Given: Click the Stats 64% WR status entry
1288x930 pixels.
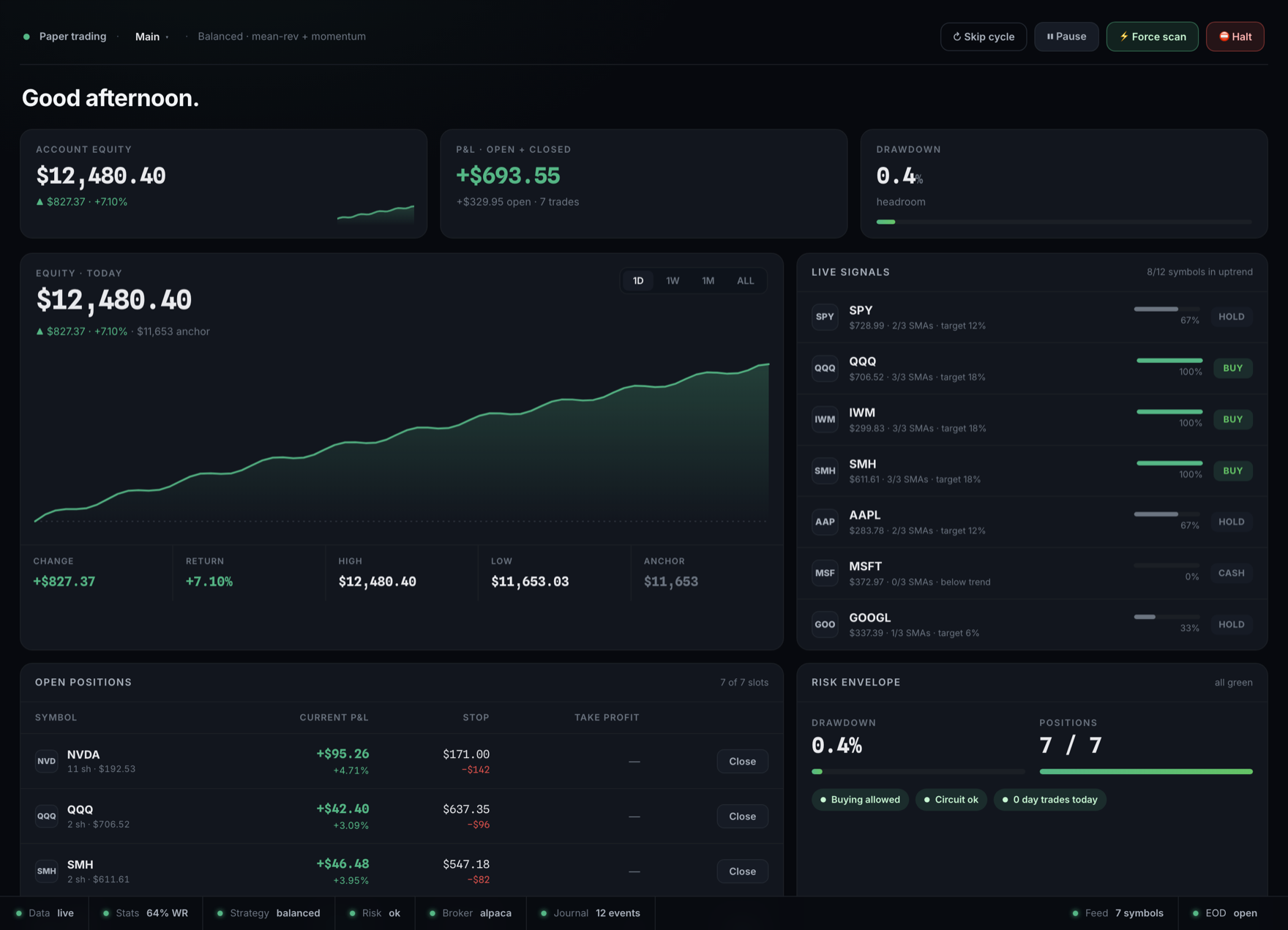Looking at the screenshot, I should coord(145,913).
